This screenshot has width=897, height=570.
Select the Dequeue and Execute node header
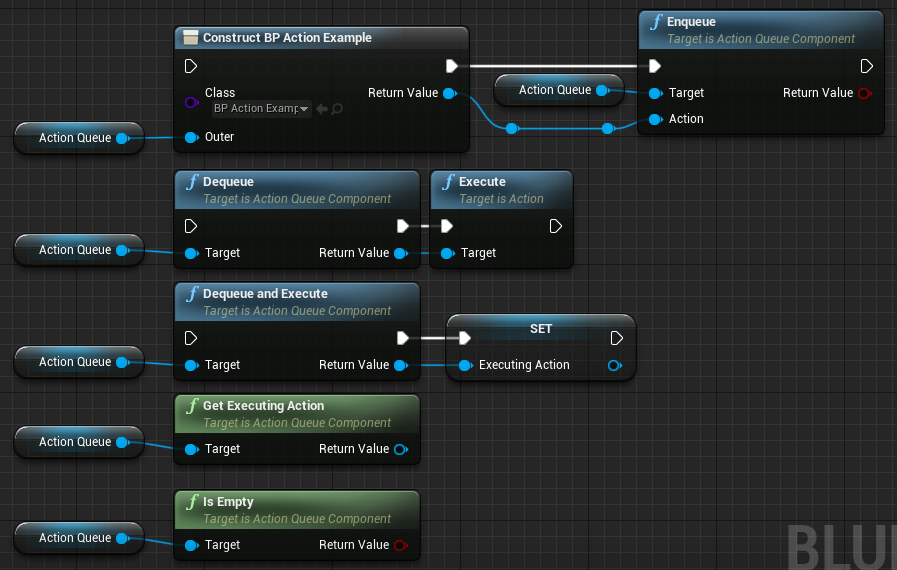[297, 302]
